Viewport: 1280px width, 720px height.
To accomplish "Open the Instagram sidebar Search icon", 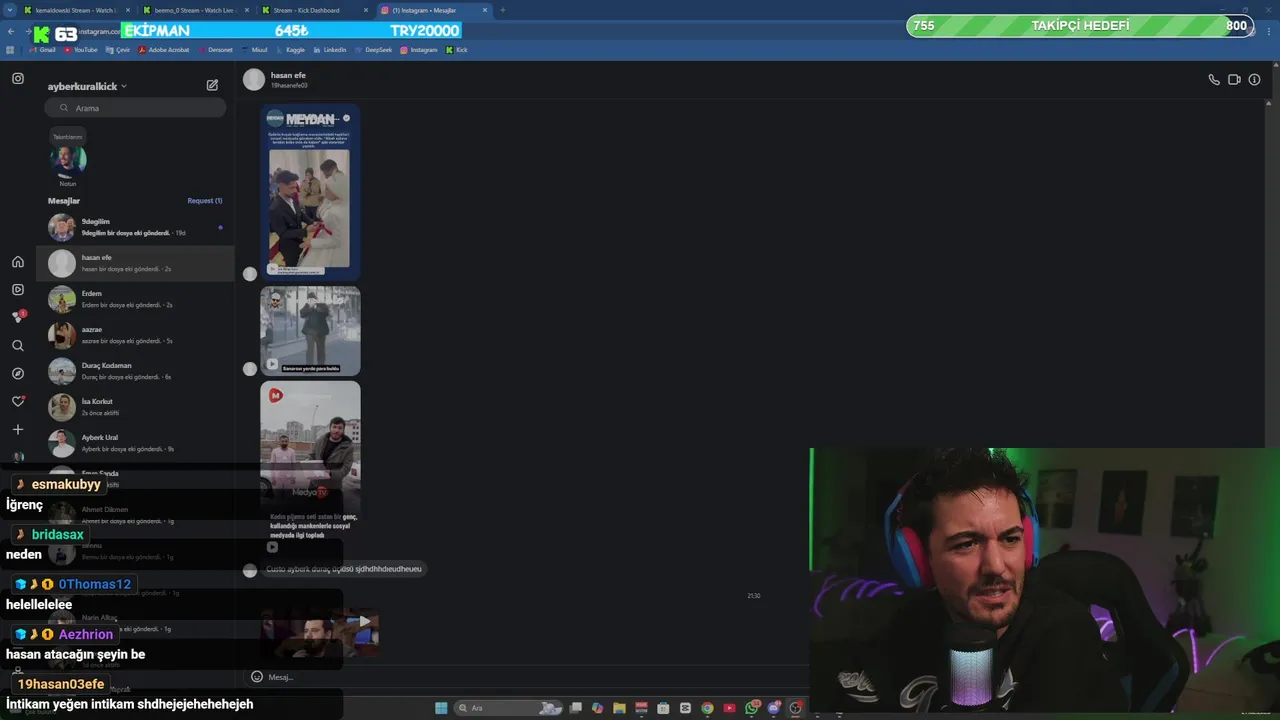I will [x=18, y=345].
